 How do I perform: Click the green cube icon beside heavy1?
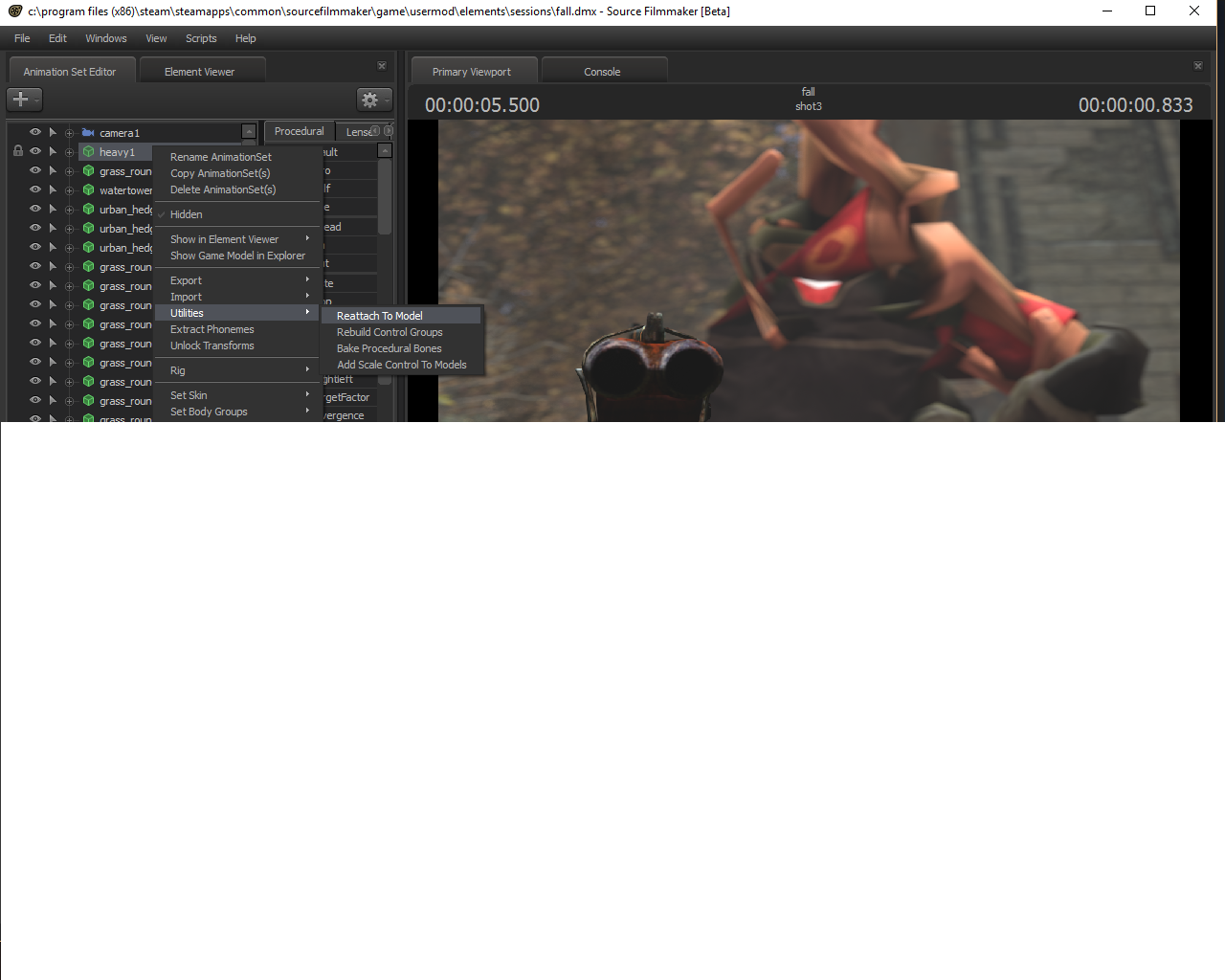tap(88, 152)
